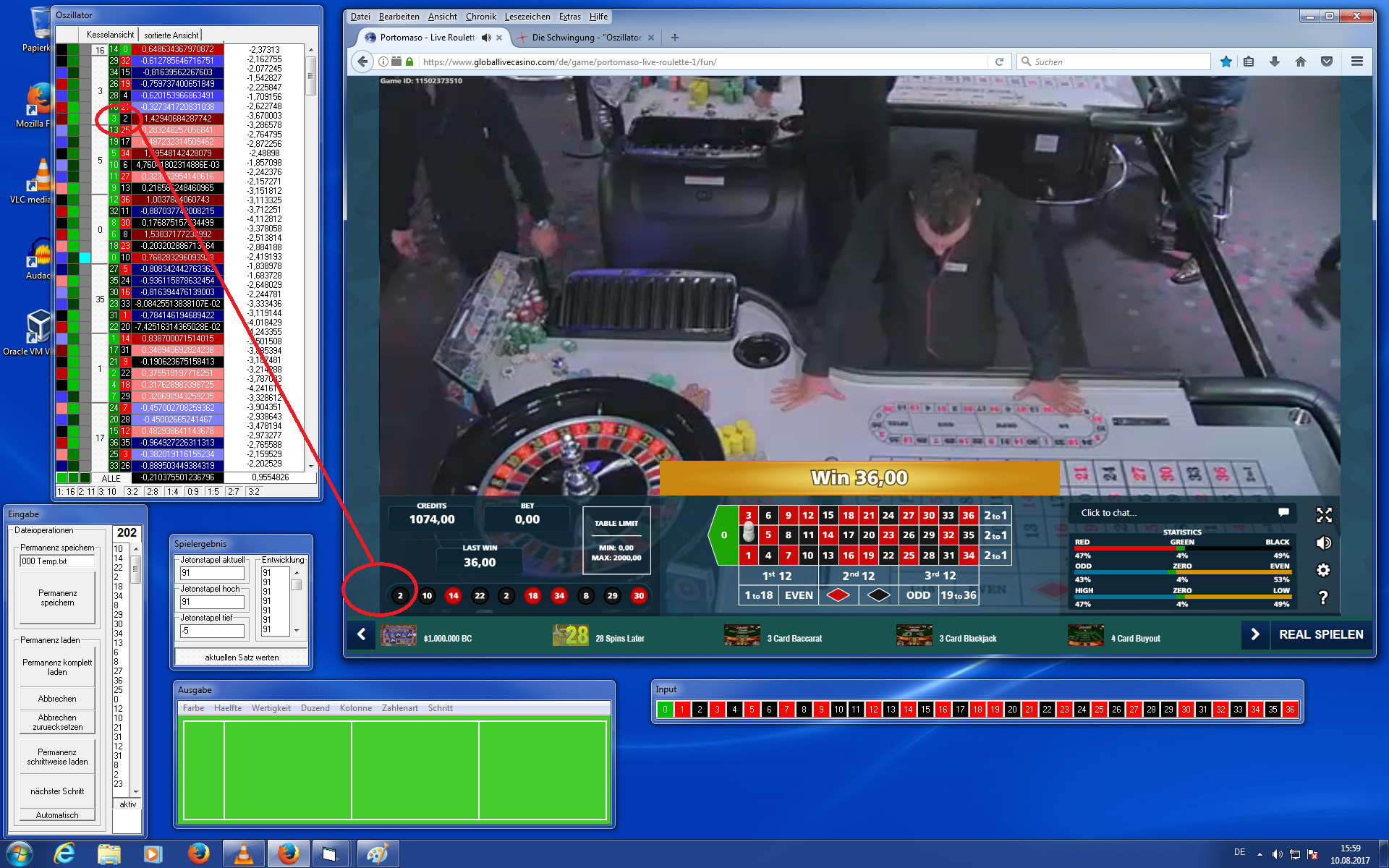
Task: Open the casino game settings gear
Action: click(1323, 570)
